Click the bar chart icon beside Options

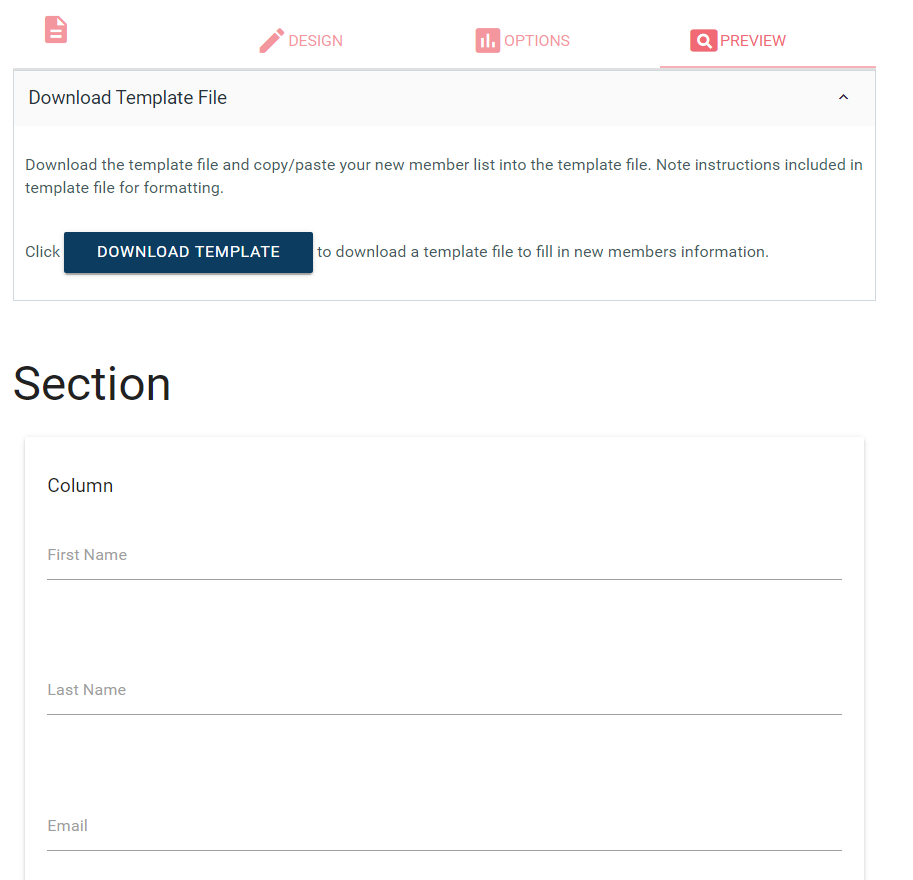487,41
